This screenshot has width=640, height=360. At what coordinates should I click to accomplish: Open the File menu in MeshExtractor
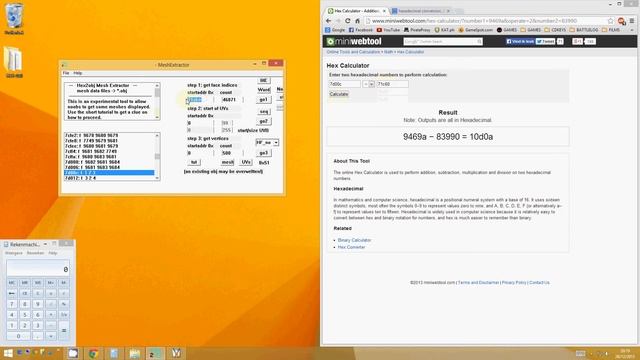(66, 73)
